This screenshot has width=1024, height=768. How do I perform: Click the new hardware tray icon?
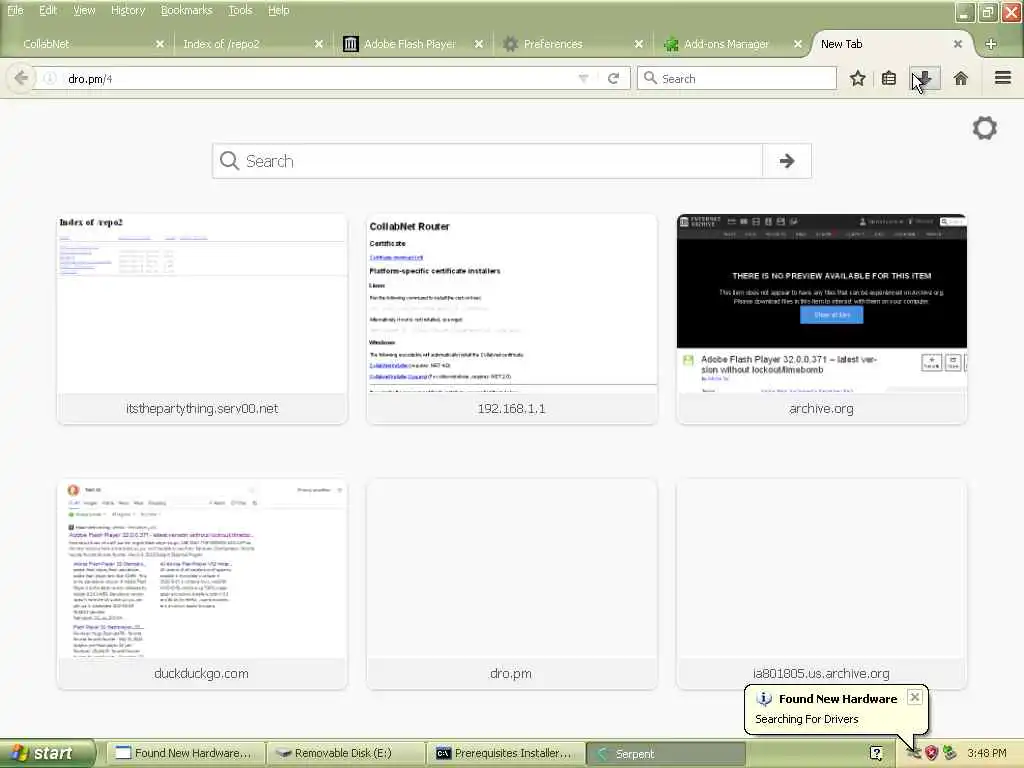[914, 753]
